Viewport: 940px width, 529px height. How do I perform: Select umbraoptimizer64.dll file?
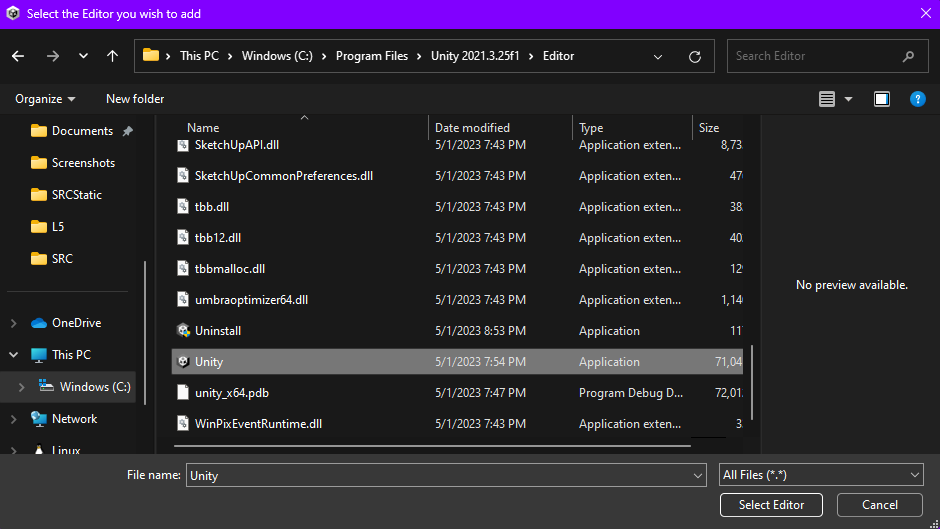pyautogui.click(x=457, y=300)
